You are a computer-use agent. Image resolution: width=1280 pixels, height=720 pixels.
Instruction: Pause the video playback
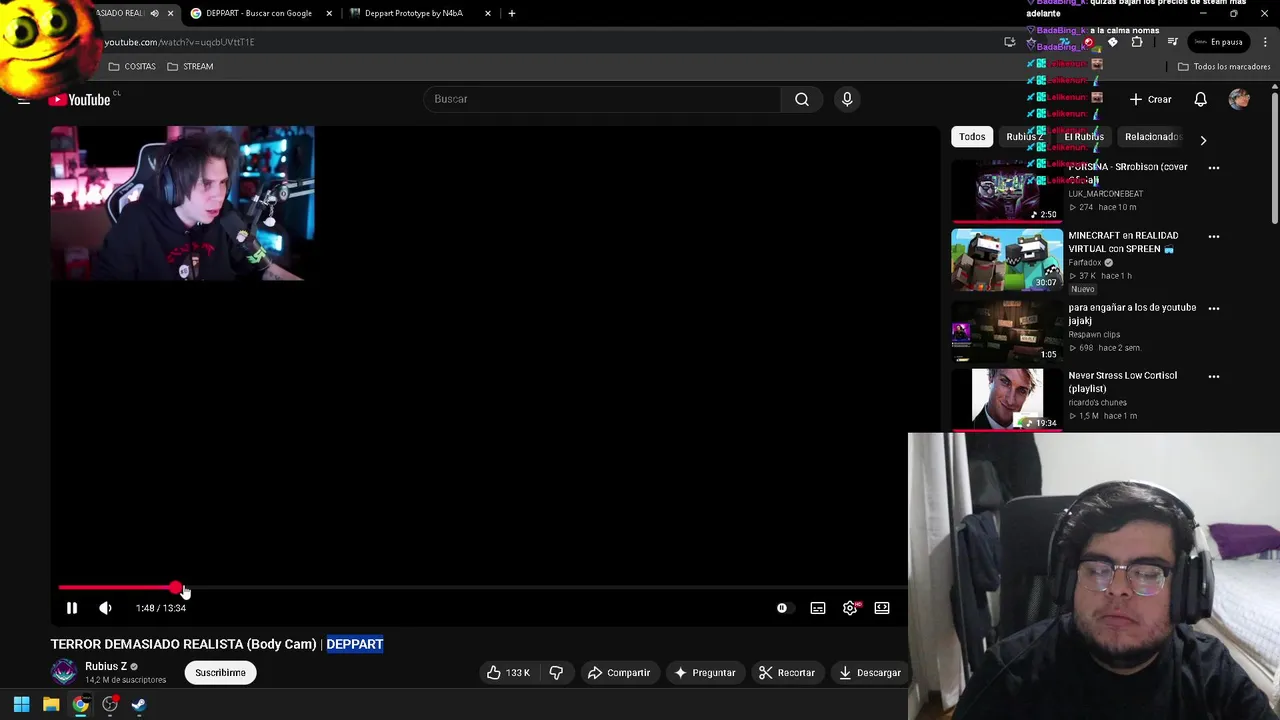(72, 608)
